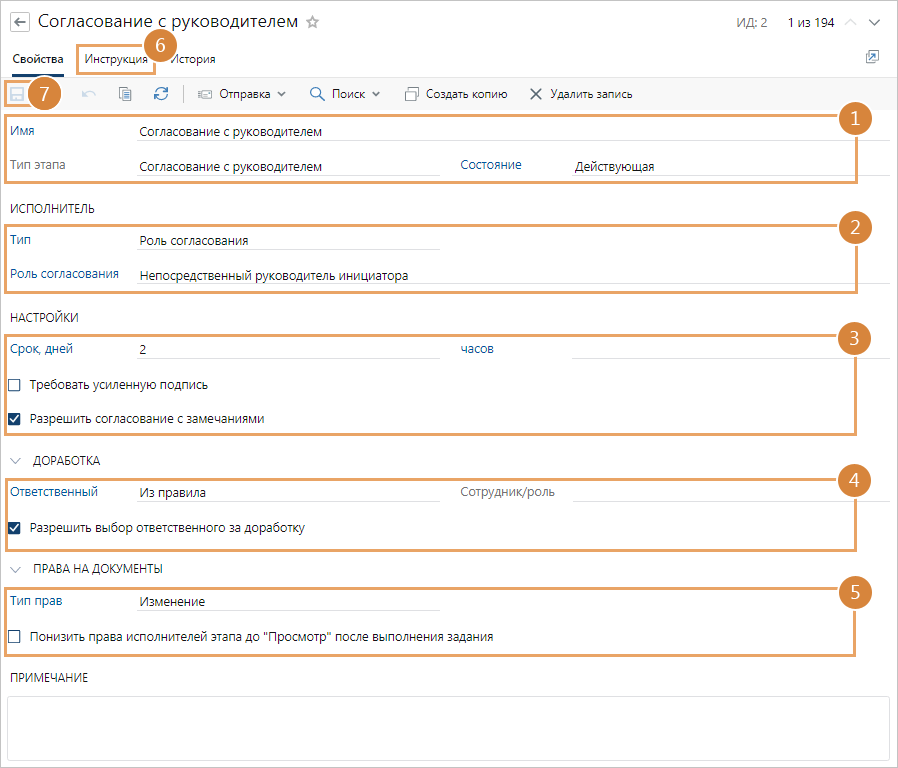Open the 'Инструкция' tab
This screenshot has width=898, height=768.
(116, 59)
